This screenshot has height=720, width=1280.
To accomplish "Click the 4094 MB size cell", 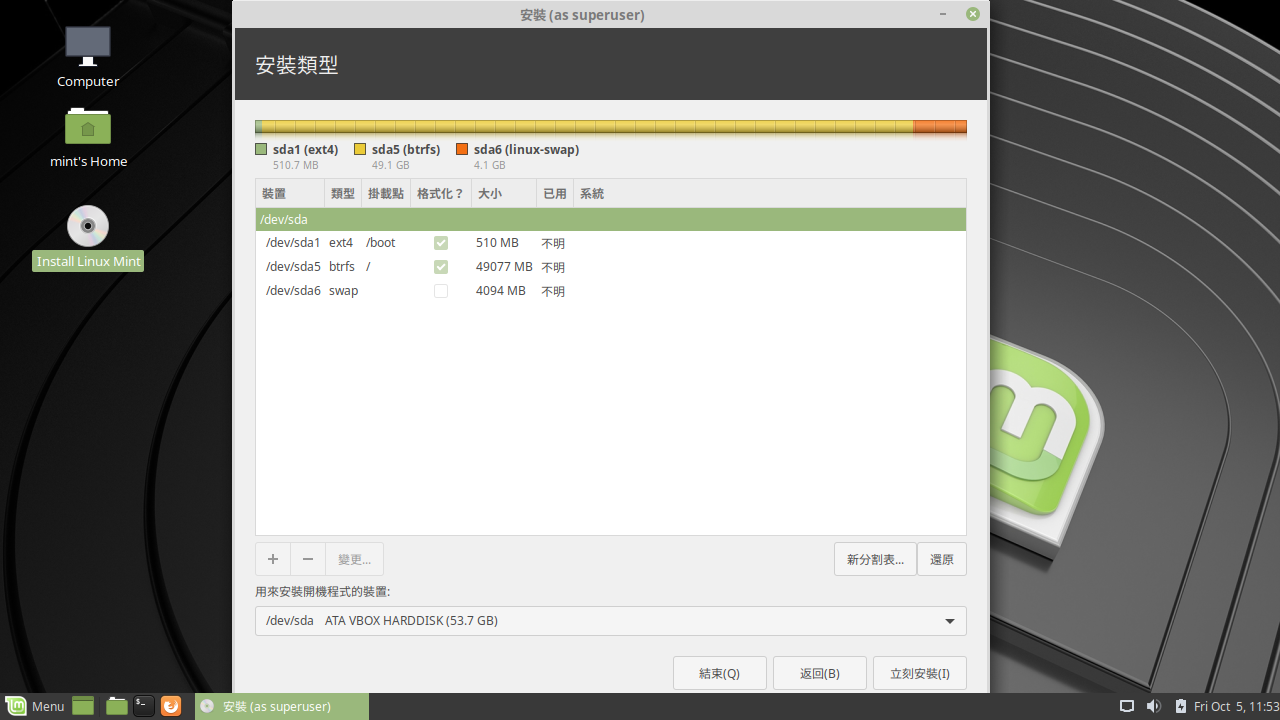I will [501, 291].
